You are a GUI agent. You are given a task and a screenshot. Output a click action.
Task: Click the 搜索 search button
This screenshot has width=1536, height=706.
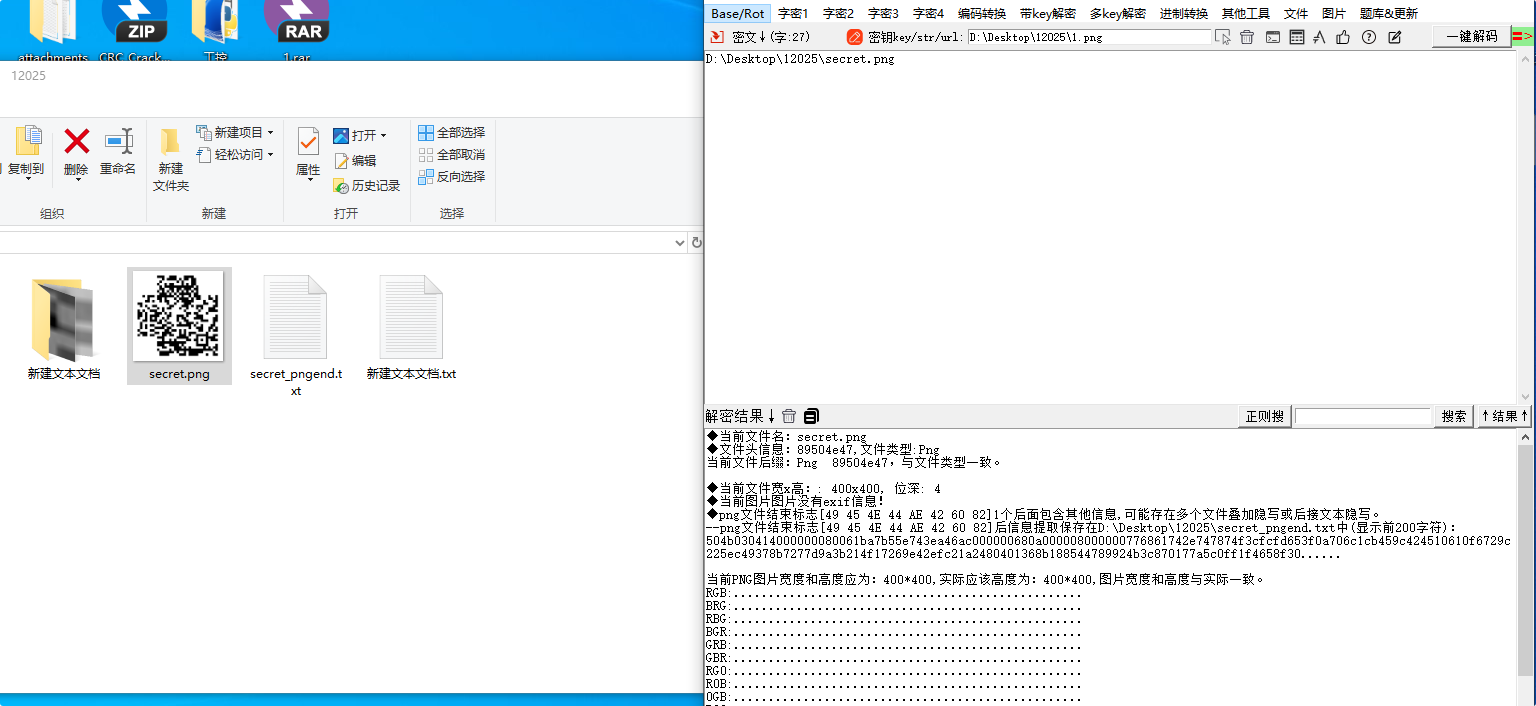(x=1455, y=416)
